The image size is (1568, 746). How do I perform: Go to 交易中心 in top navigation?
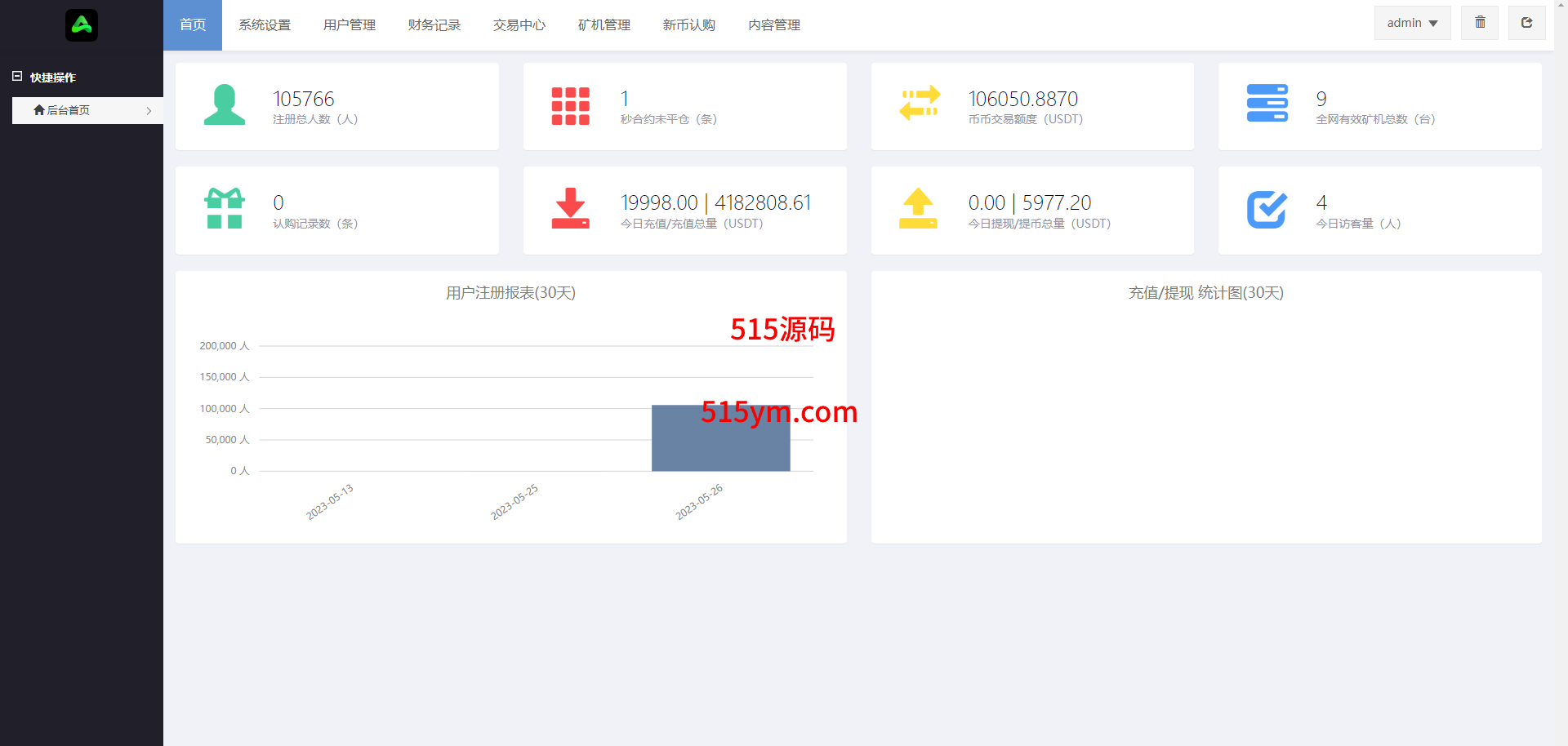pos(519,25)
